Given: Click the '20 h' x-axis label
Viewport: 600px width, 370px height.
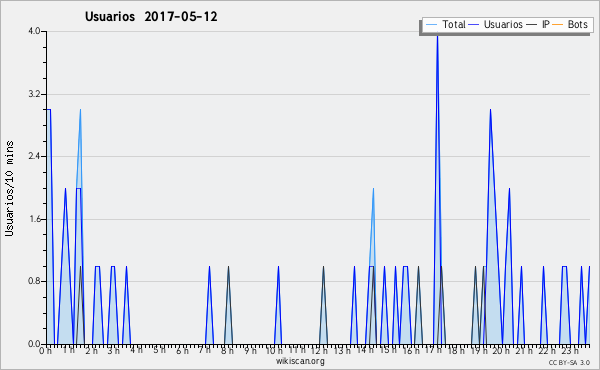Looking at the screenshot, I should pos(501,351).
